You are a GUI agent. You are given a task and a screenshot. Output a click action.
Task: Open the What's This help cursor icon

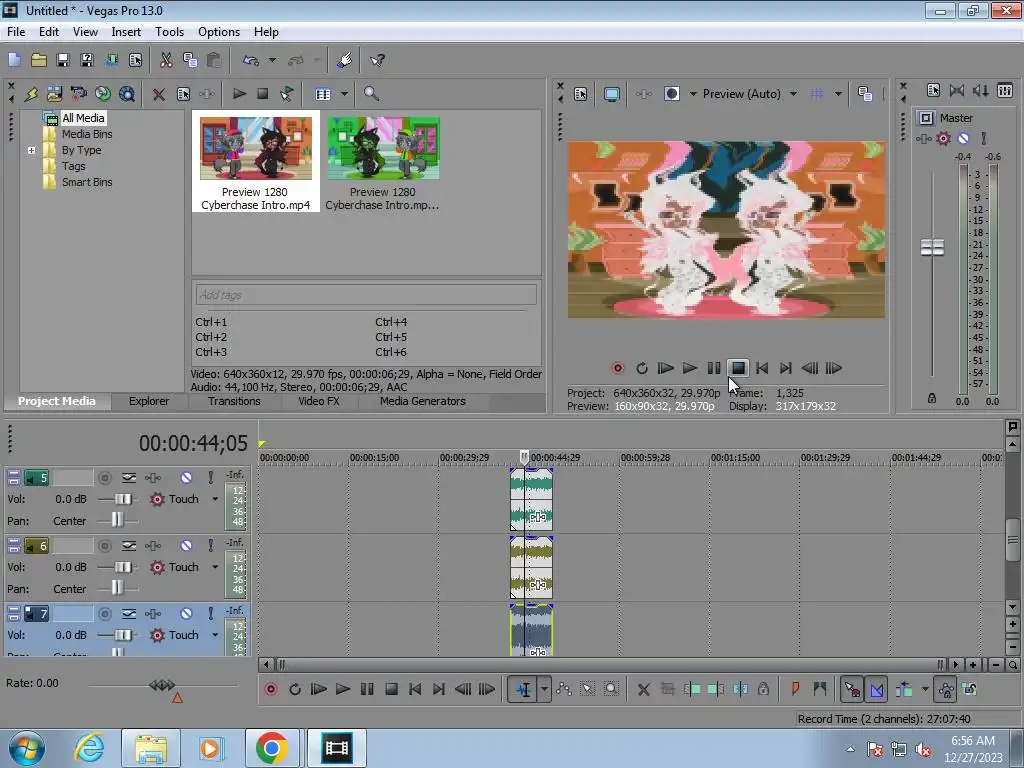[377, 60]
